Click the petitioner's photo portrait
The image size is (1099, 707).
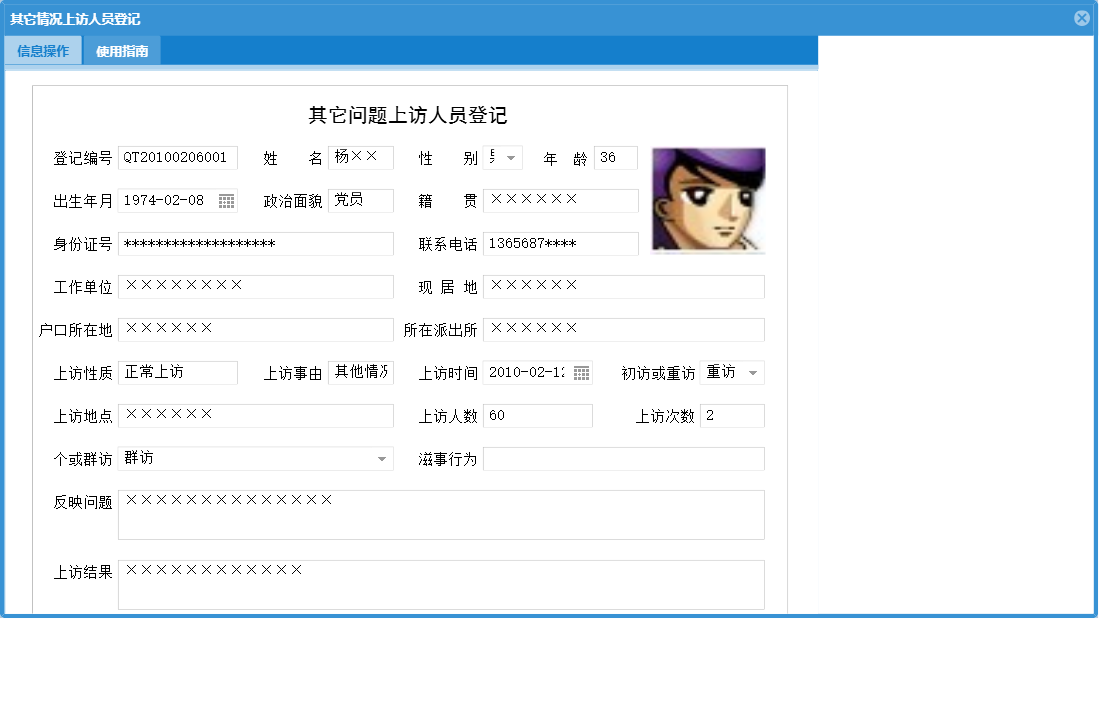(x=708, y=199)
